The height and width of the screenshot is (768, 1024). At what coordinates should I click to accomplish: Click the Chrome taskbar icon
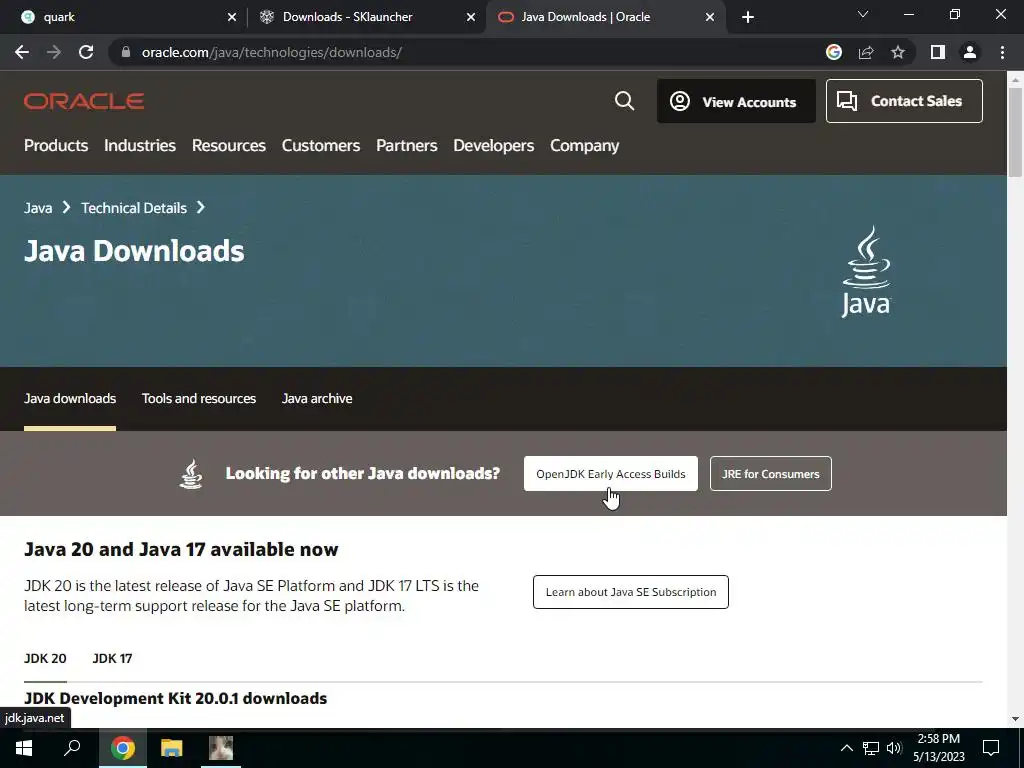pos(123,748)
